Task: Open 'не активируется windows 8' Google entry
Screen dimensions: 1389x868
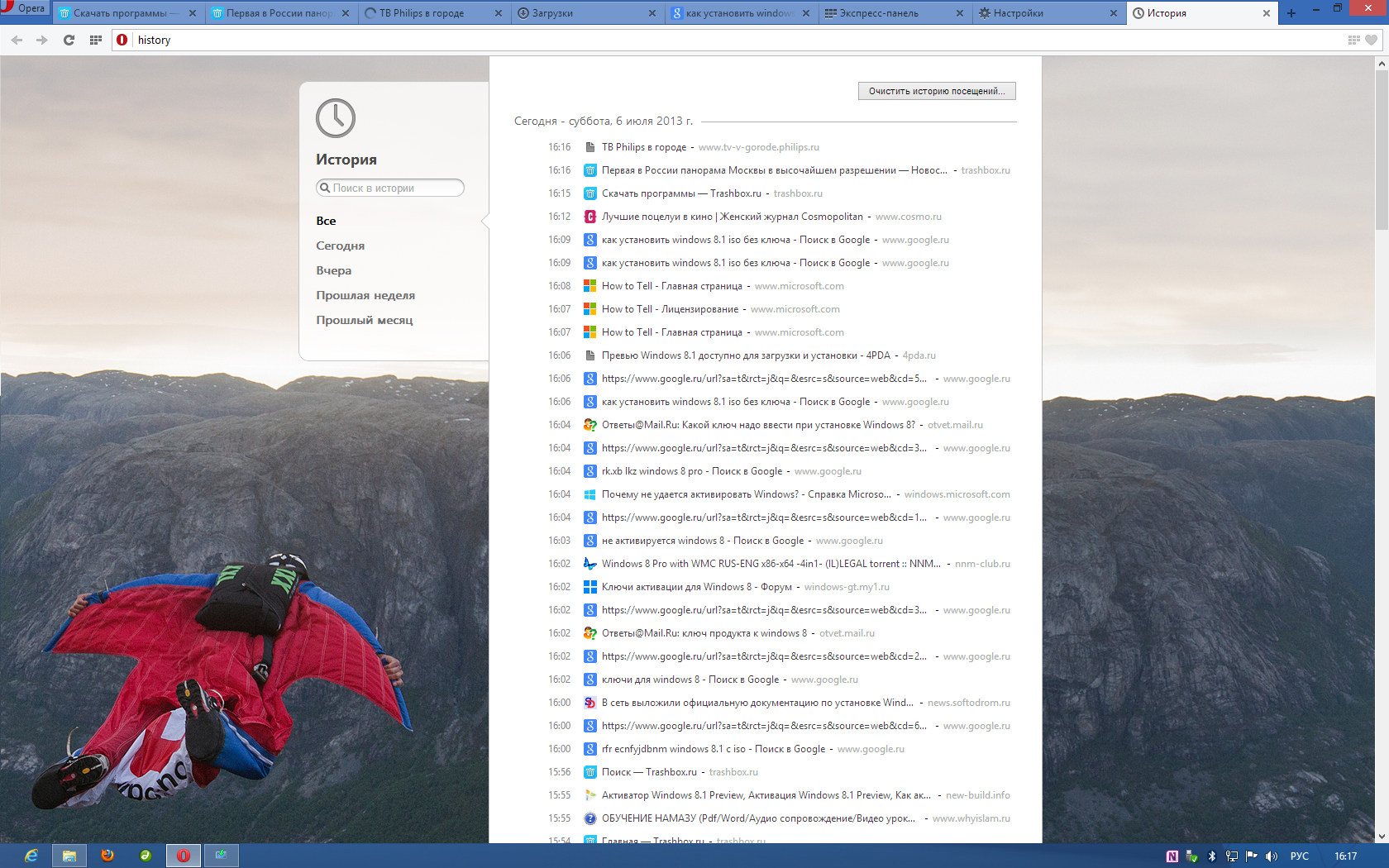Action: pyautogui.click(x=703, y=541)
